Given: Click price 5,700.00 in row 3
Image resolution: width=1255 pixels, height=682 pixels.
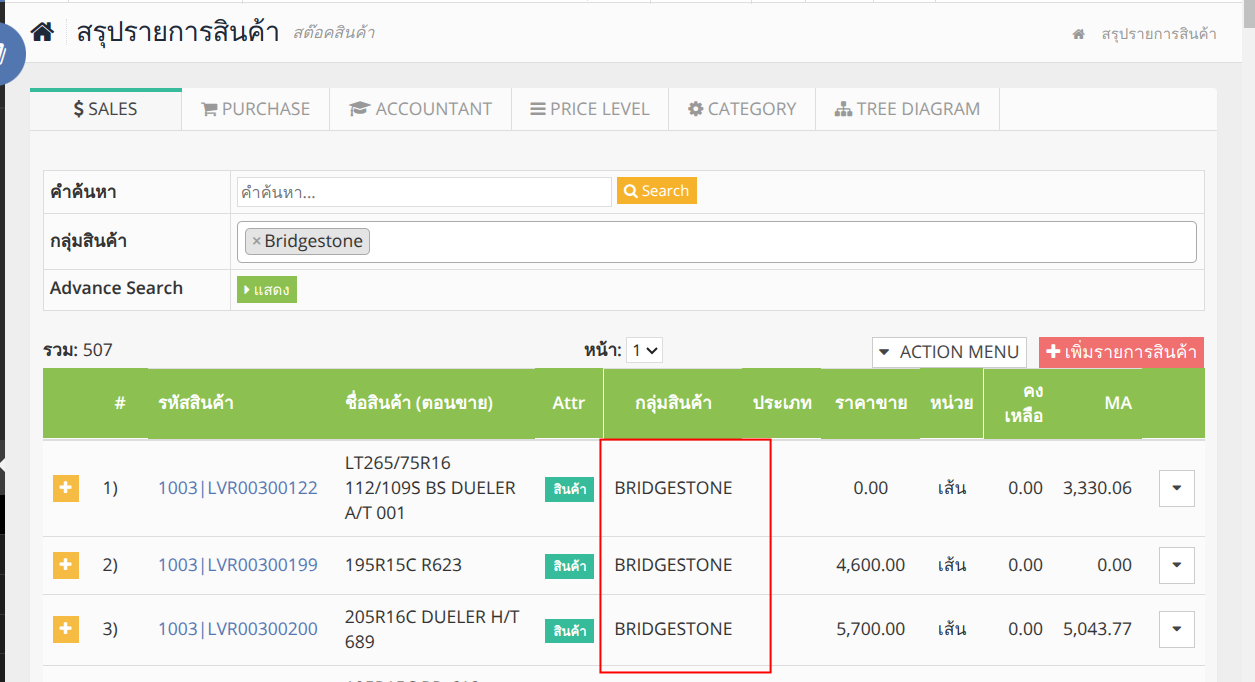Looking at the screenshot, I should tap(870, 629).
